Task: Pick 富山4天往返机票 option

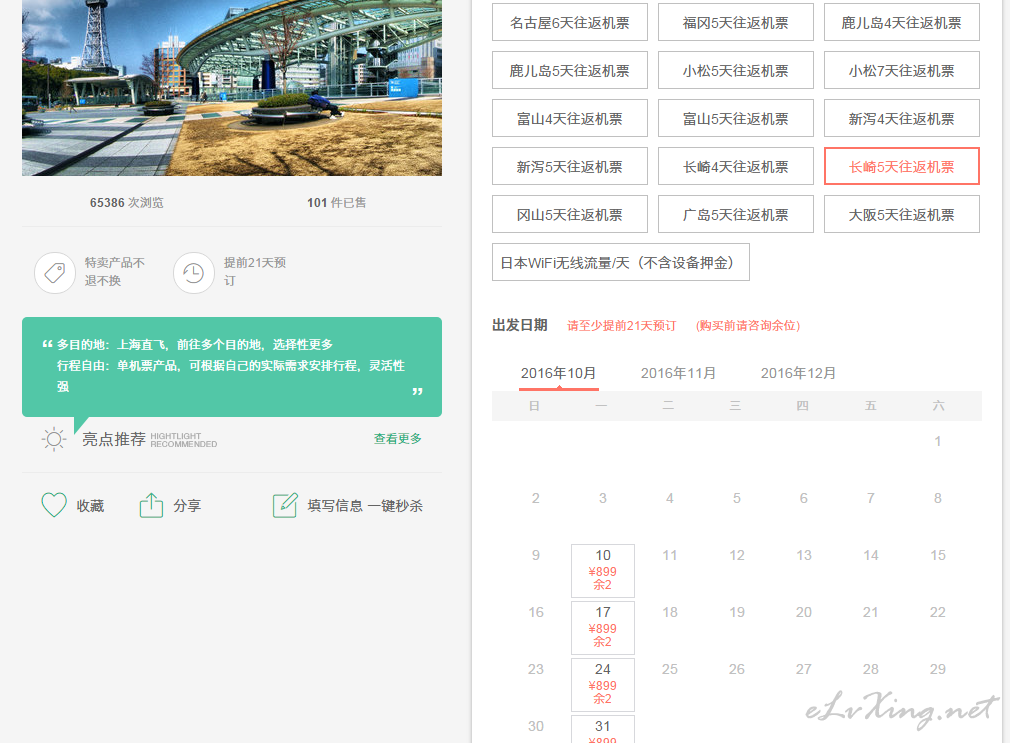Action: click(x=569, y=119)
